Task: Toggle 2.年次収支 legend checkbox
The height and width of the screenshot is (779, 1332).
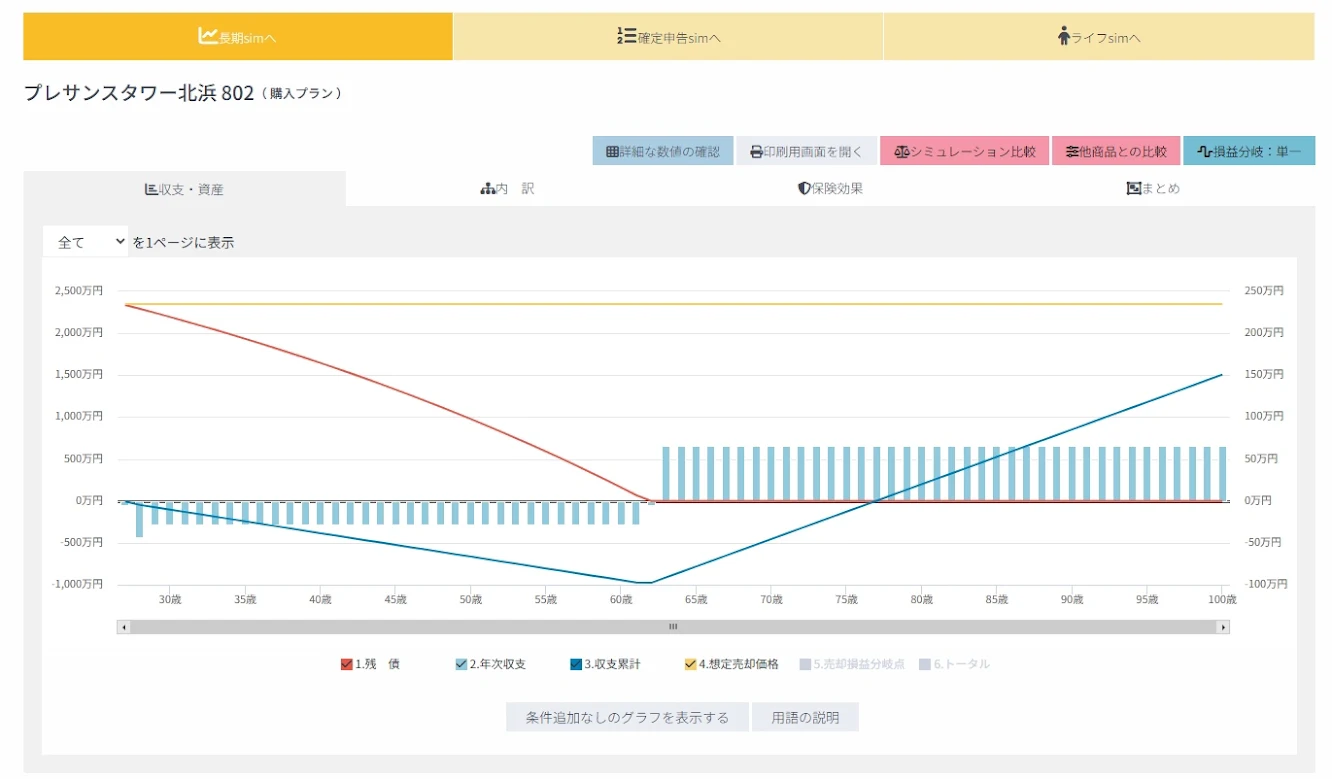Action: (461, 664)
